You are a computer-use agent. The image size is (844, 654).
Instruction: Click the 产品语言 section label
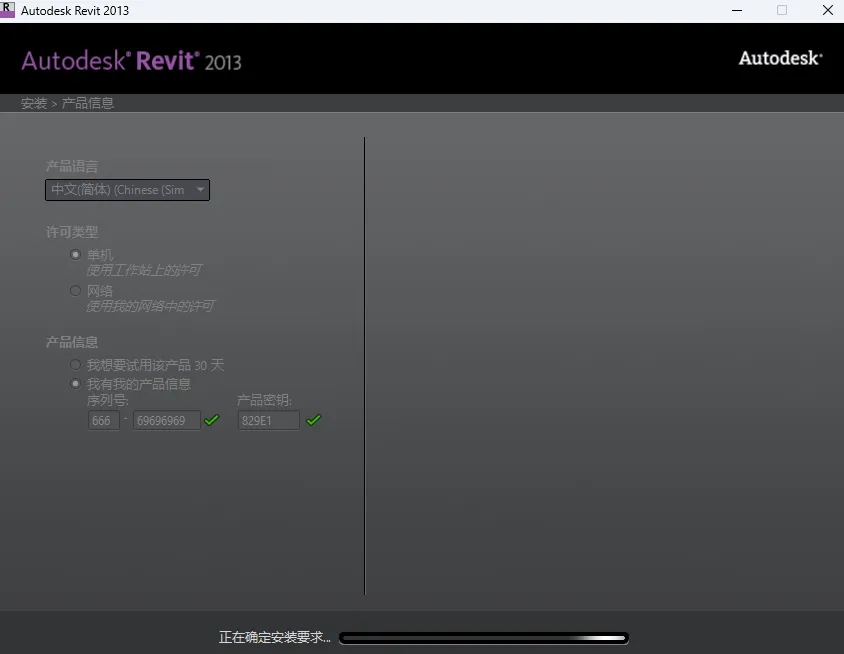72,166
